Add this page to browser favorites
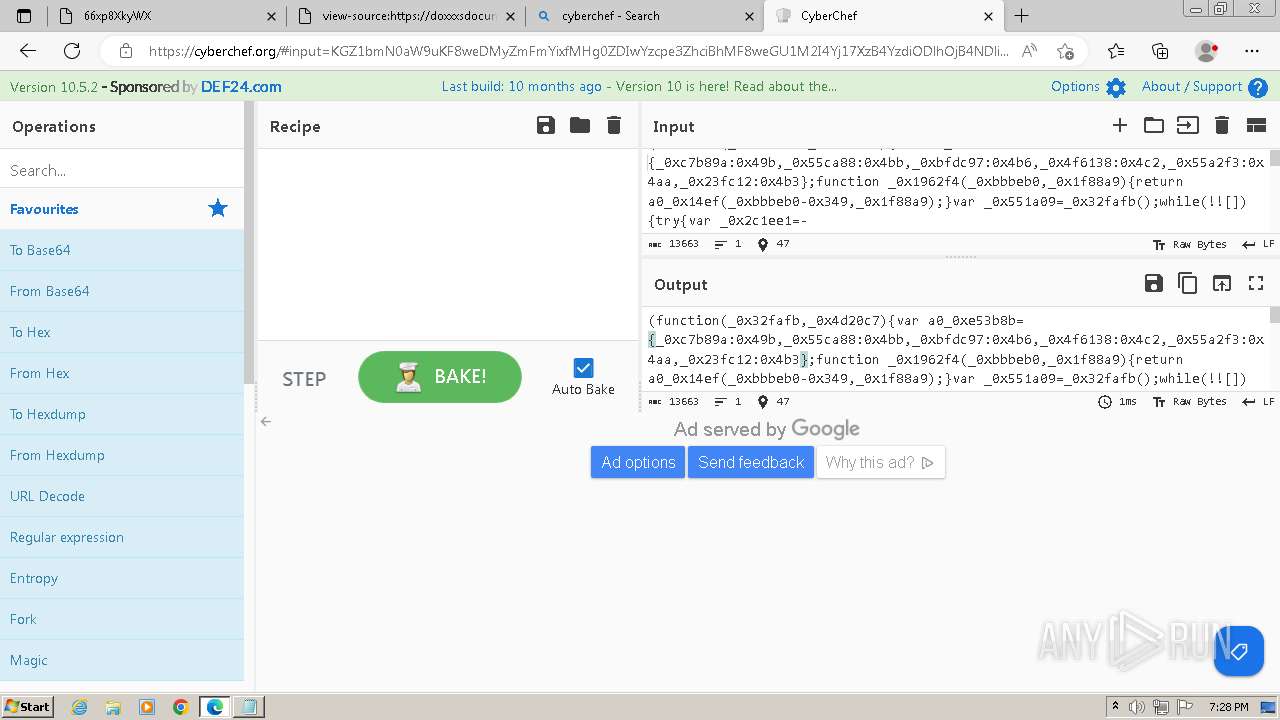This screenshot has height=720, width=1280. click(1065, 51)
